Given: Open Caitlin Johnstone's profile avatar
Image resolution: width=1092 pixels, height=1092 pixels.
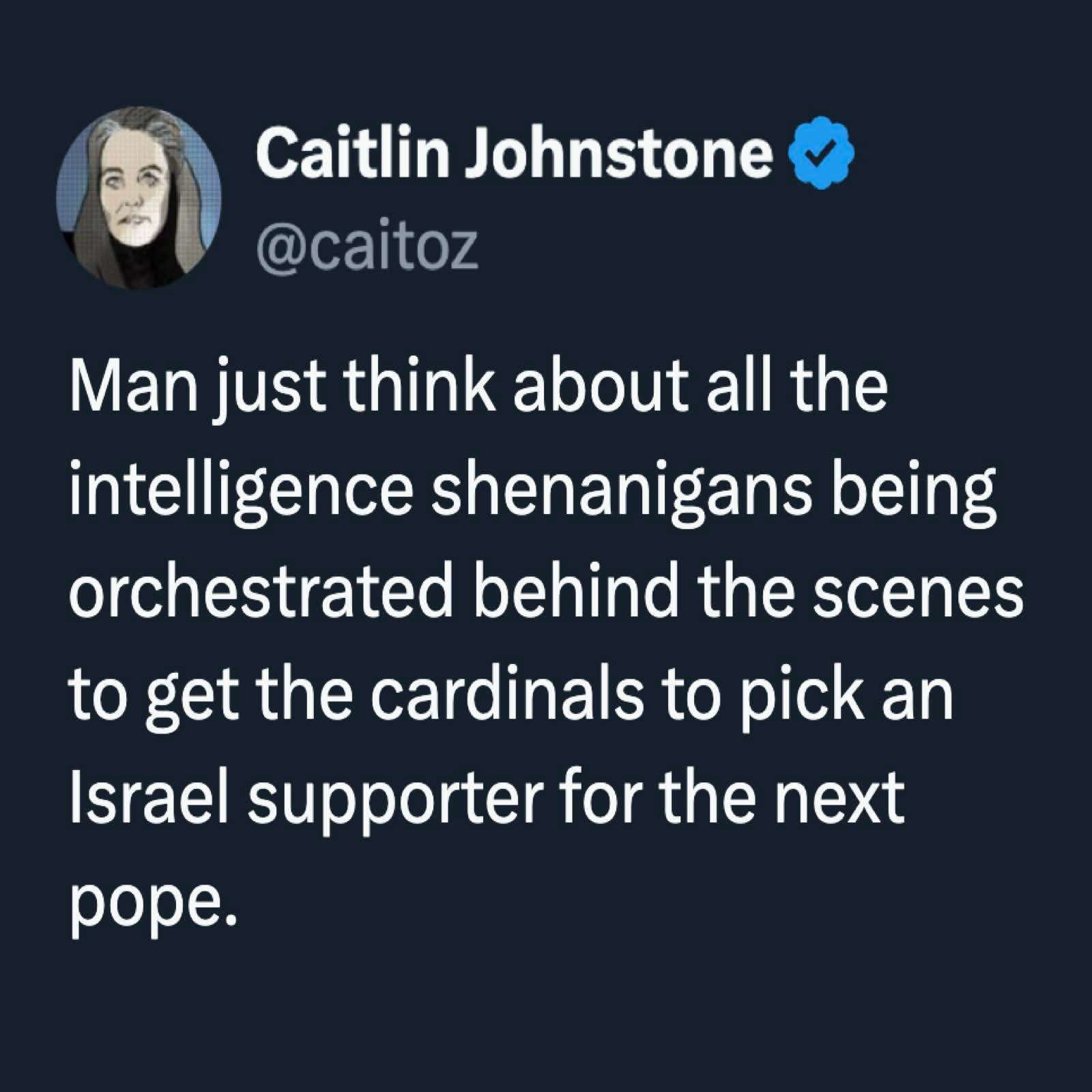Looking at the screenshot, I should coord(139,199).
